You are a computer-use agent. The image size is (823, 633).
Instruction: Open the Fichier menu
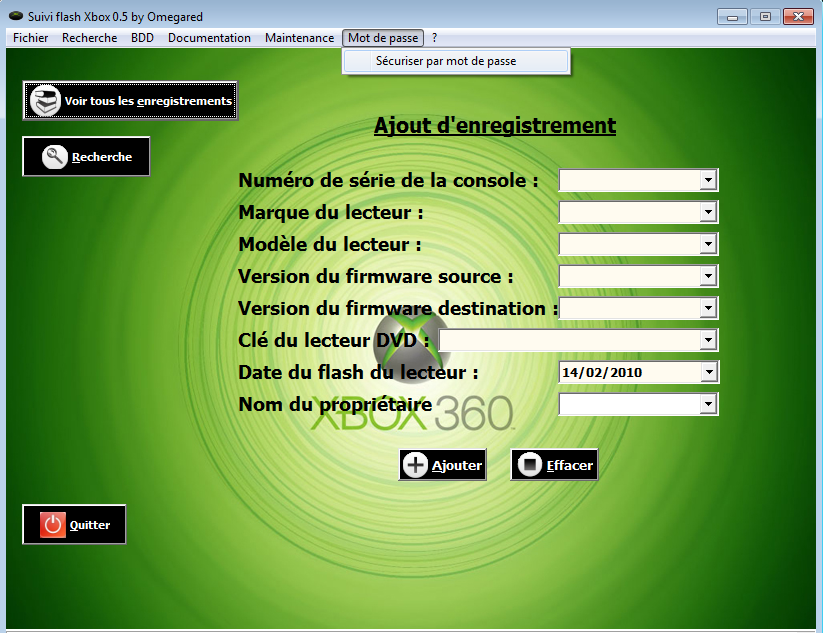pos(30,38)
